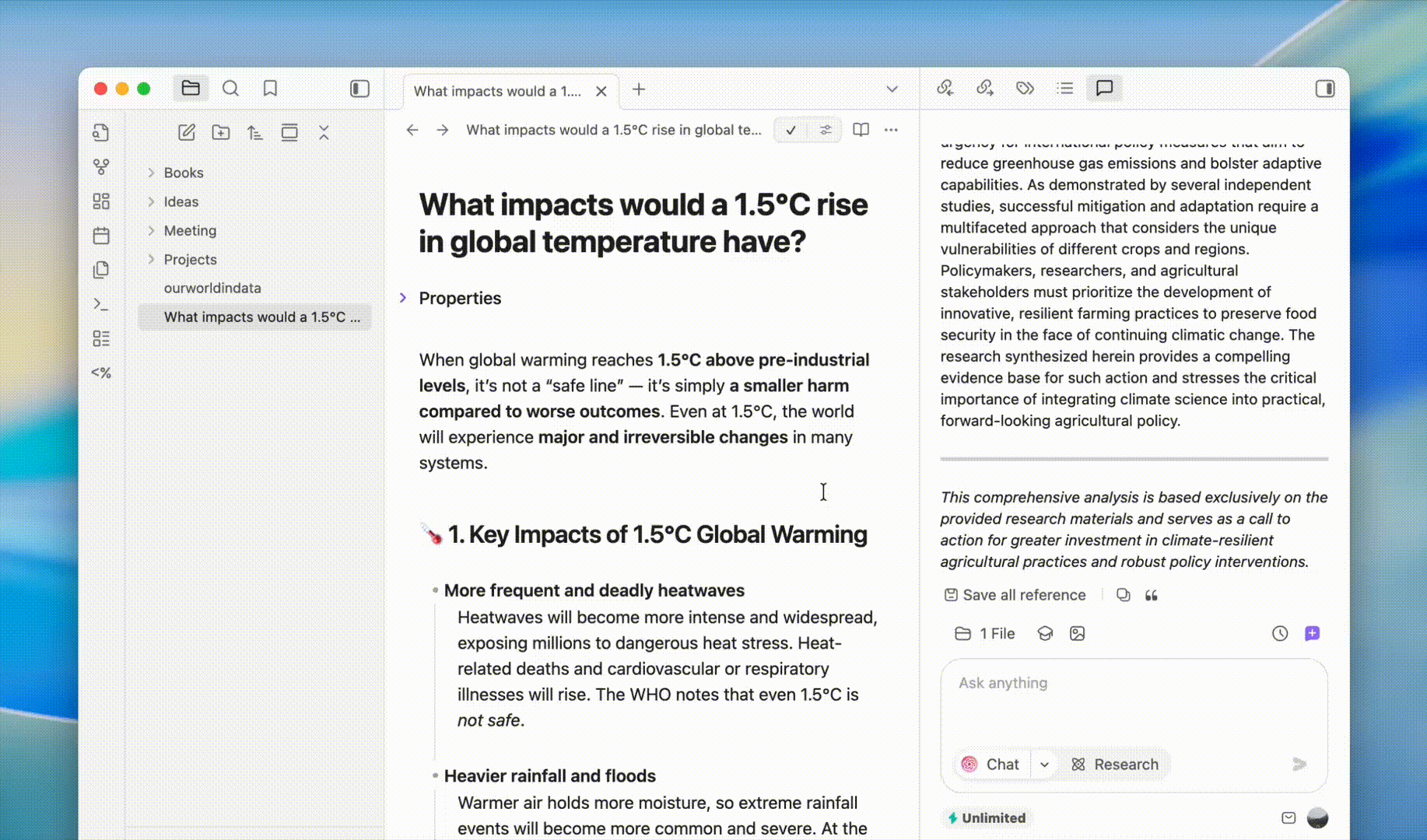Open the search magnifier icon
The width and height of the screenshot is (1427, 840).
click(230, 88)
